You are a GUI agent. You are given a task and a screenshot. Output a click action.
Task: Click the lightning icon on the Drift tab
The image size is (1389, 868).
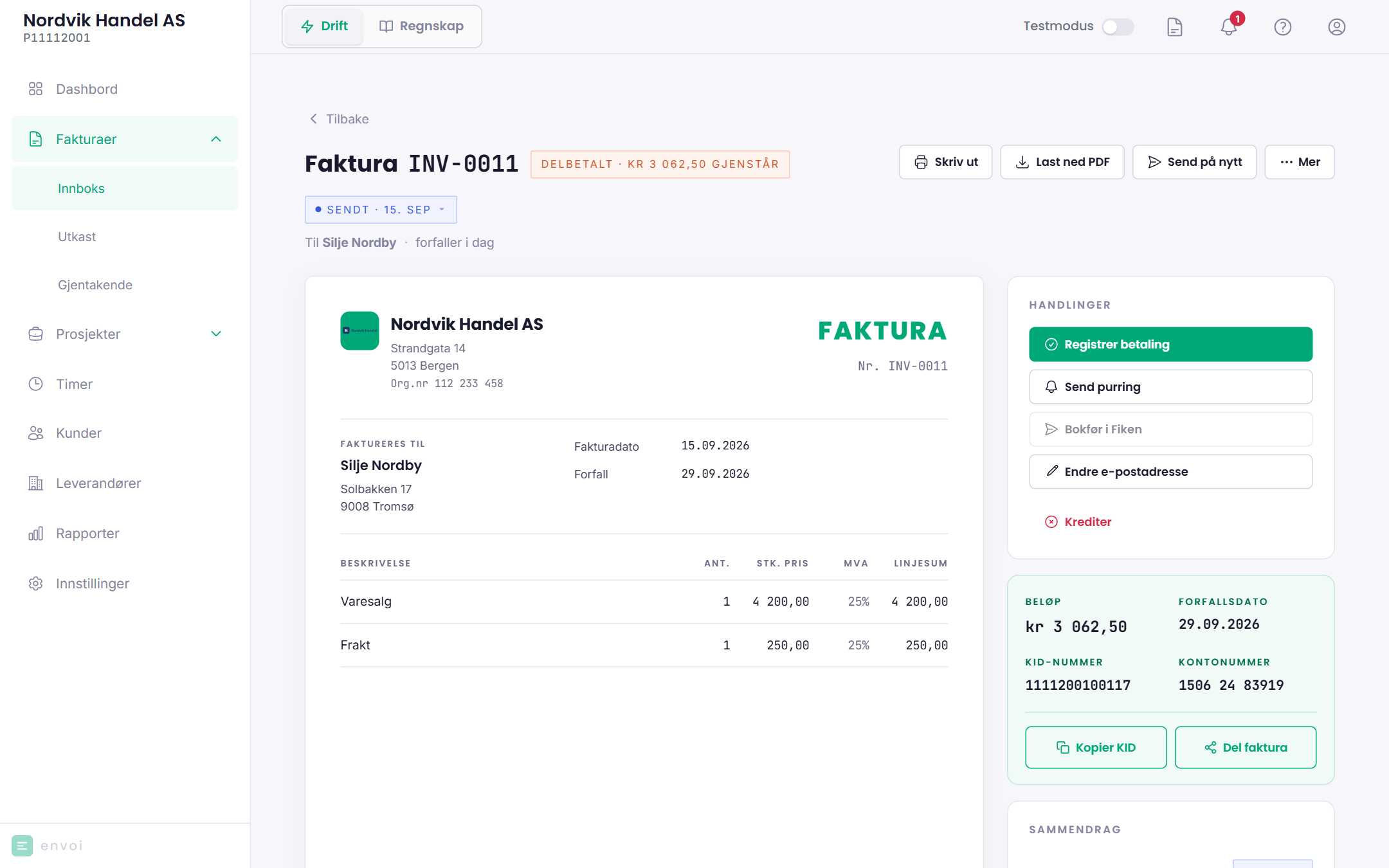tap(307, 26)
